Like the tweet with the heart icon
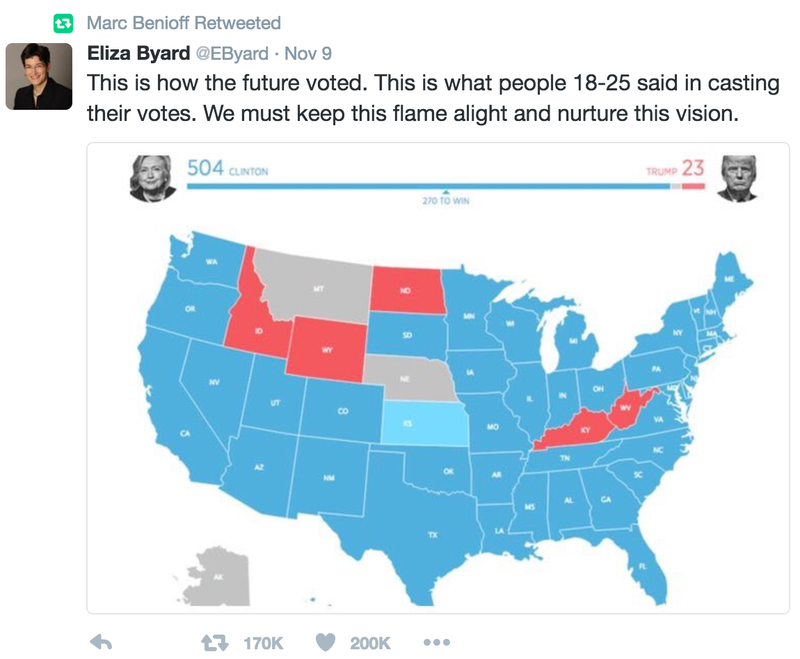 [x=326, y=642]
